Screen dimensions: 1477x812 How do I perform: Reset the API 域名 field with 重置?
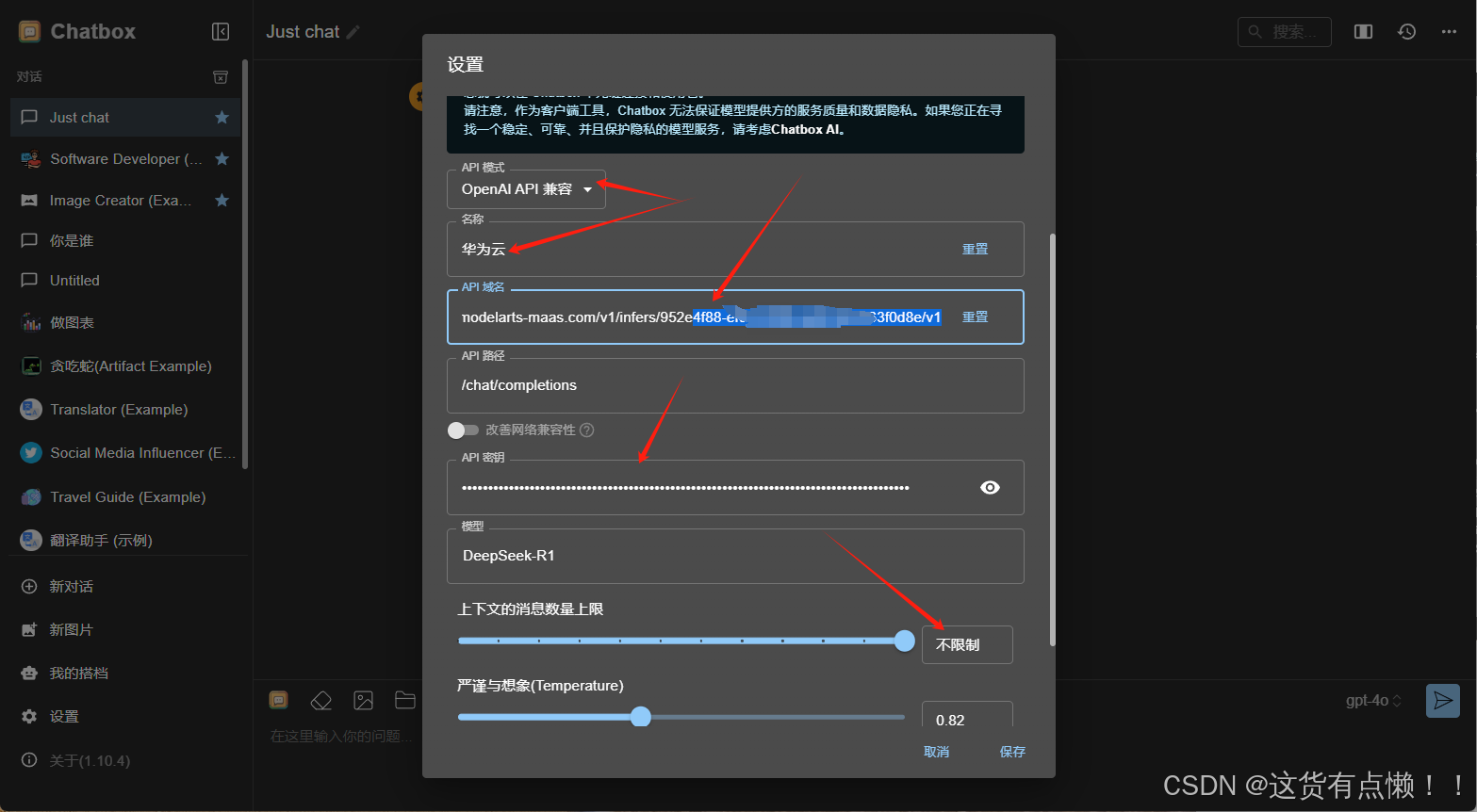[975, 317]
